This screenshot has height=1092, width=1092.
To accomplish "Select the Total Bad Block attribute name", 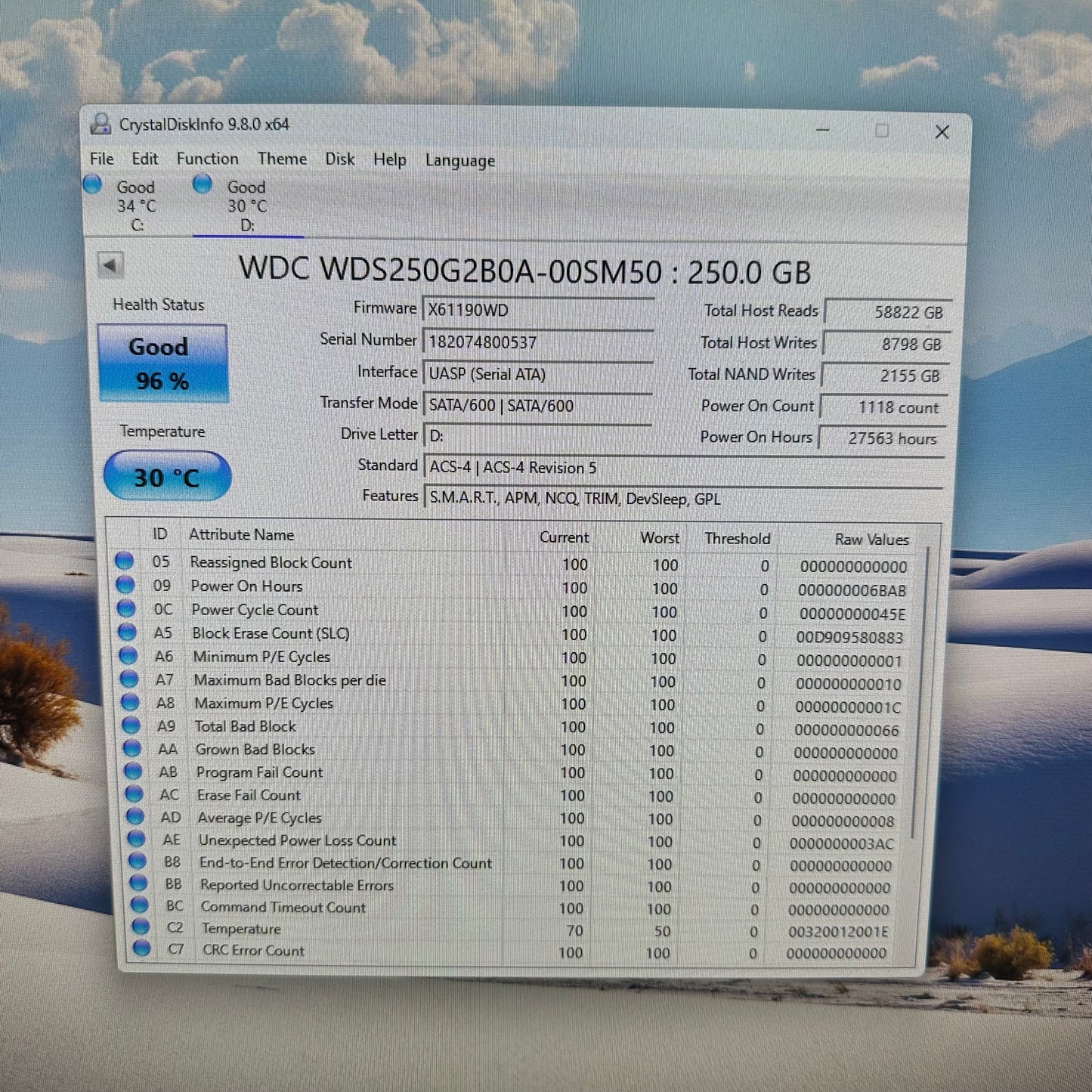I will pyautogui.click(x=245, y=726).
